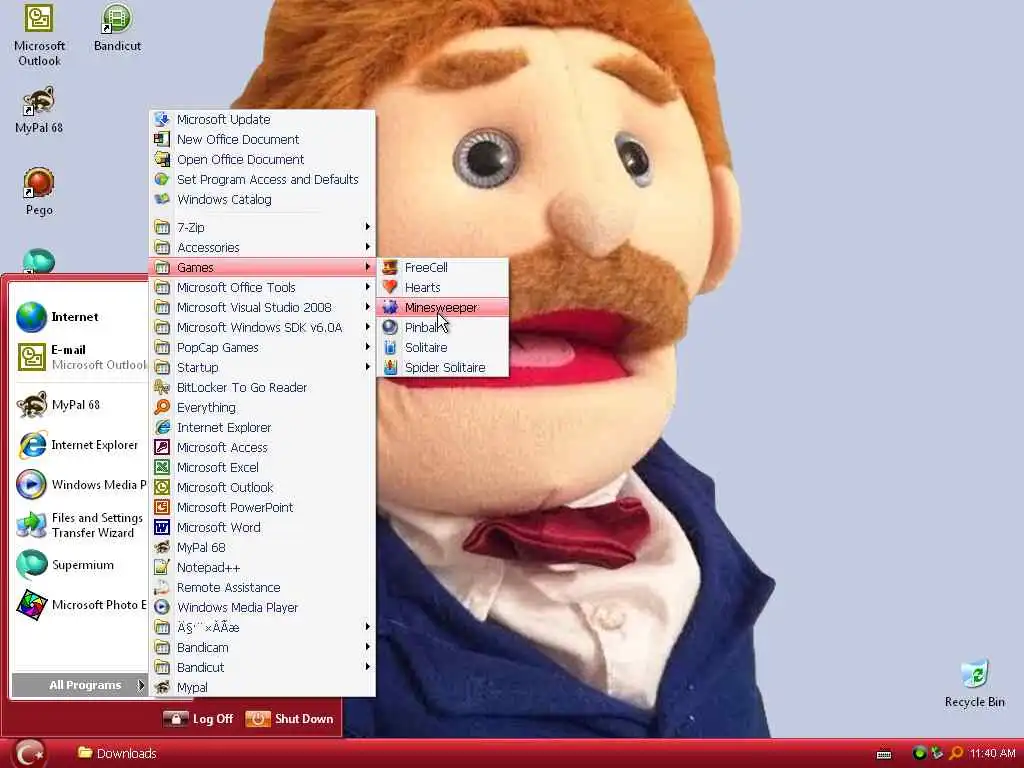Click the All Programs button

[79, 685]
